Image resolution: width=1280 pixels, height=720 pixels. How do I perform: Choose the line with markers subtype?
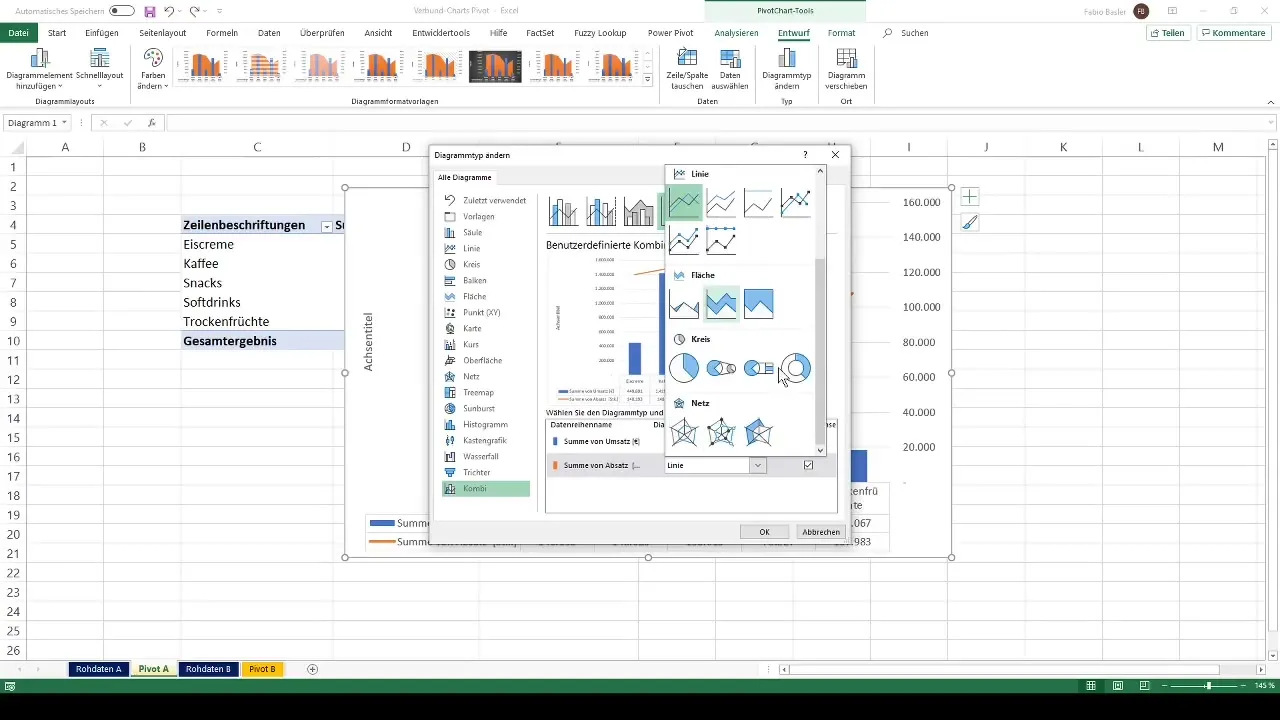click(x=795, y=203)
